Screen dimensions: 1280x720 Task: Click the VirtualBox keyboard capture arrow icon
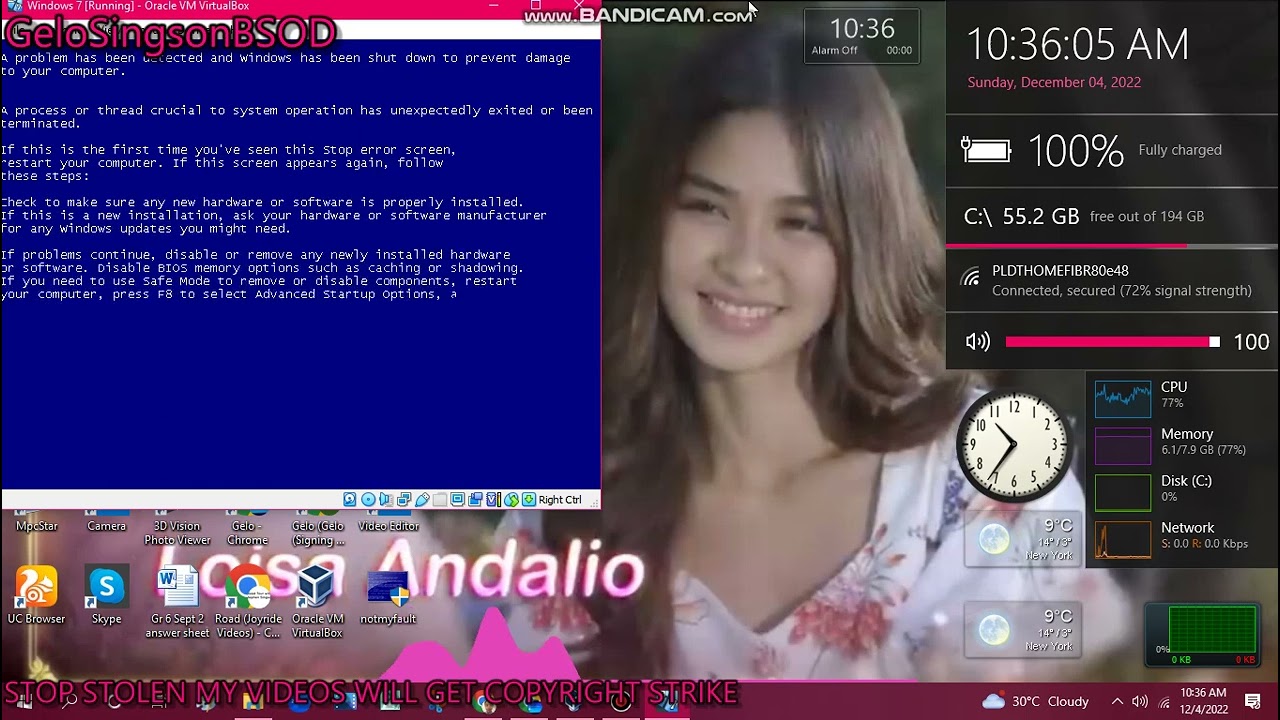[x=529, y=499]
